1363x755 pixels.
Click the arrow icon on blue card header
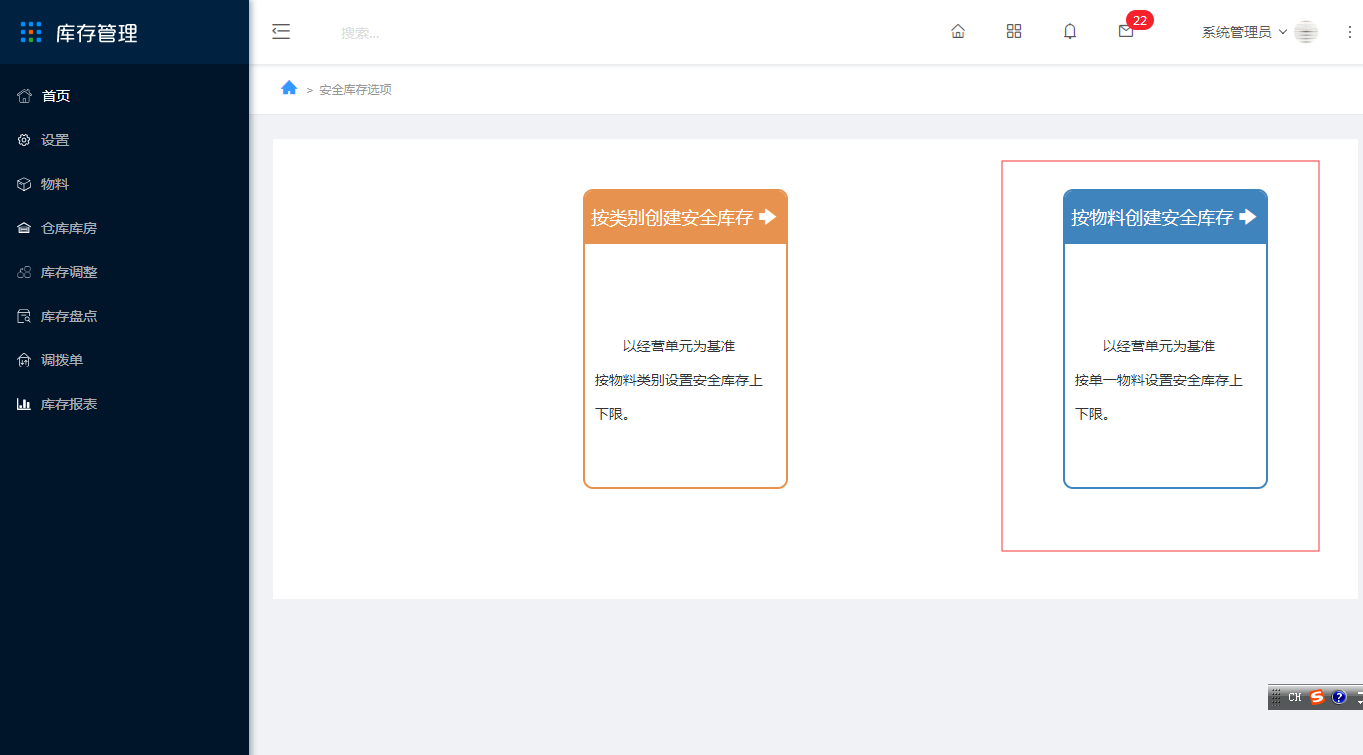coord(1247,216)
